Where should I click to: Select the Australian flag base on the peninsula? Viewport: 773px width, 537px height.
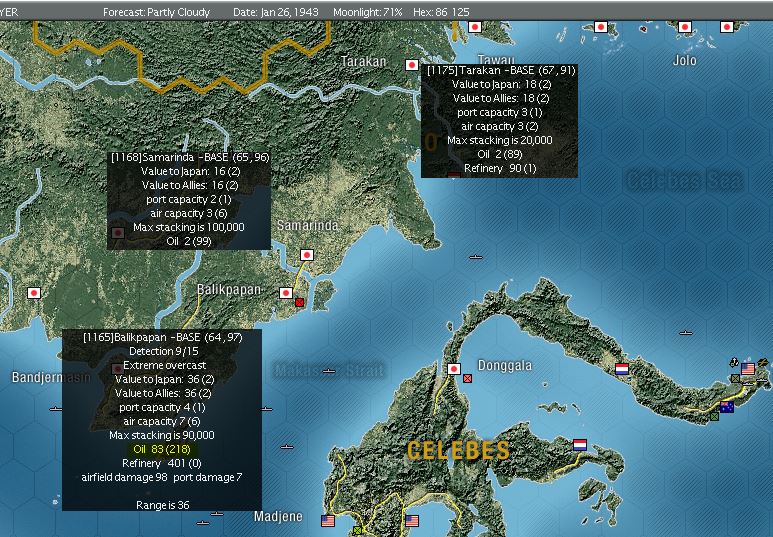(x=727, y=407)
